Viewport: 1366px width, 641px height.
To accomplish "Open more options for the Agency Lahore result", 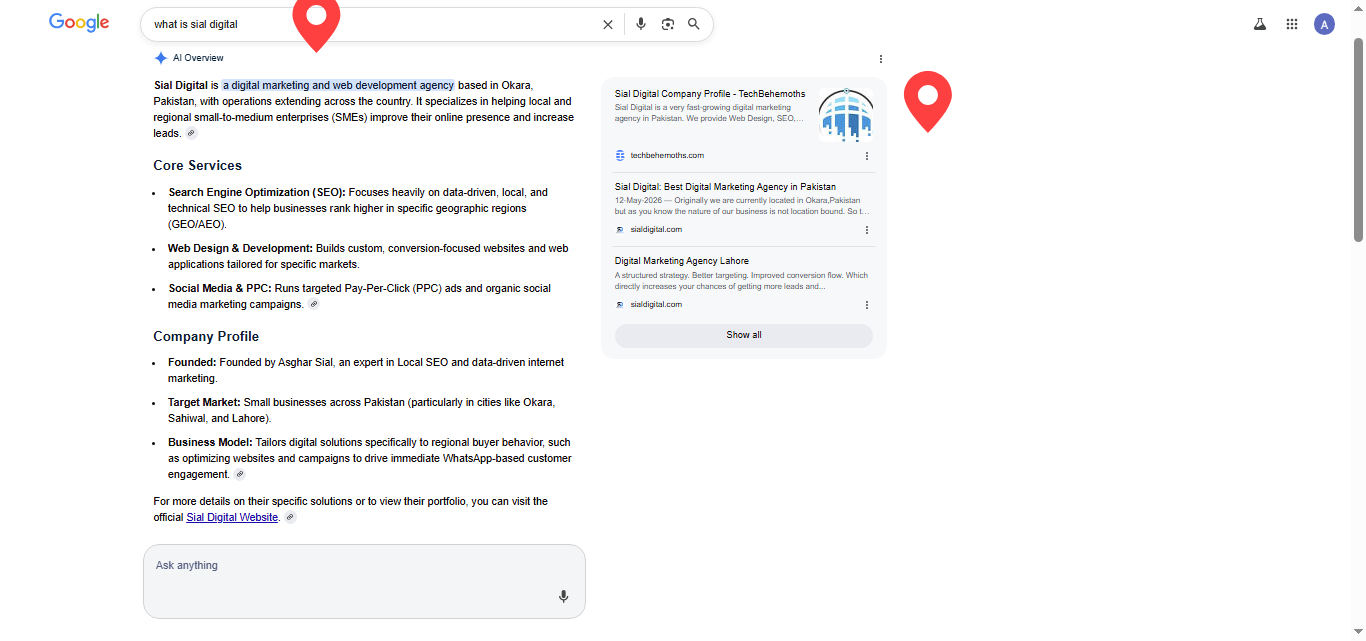I will pos(866,305).
